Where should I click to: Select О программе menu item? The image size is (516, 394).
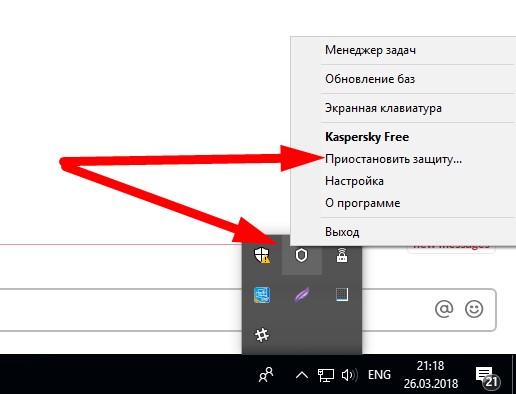coord(363,203)
